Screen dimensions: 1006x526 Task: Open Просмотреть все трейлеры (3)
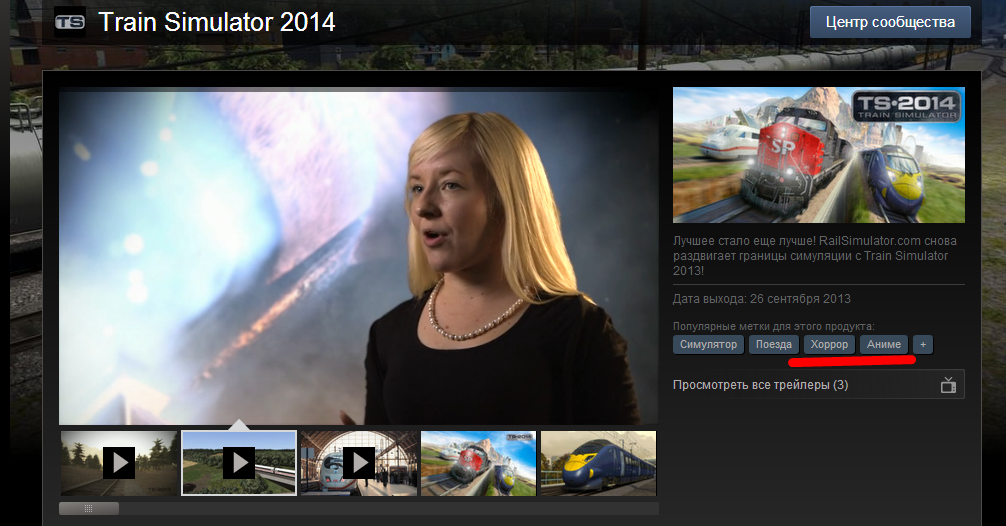click(x=818, y=385)
